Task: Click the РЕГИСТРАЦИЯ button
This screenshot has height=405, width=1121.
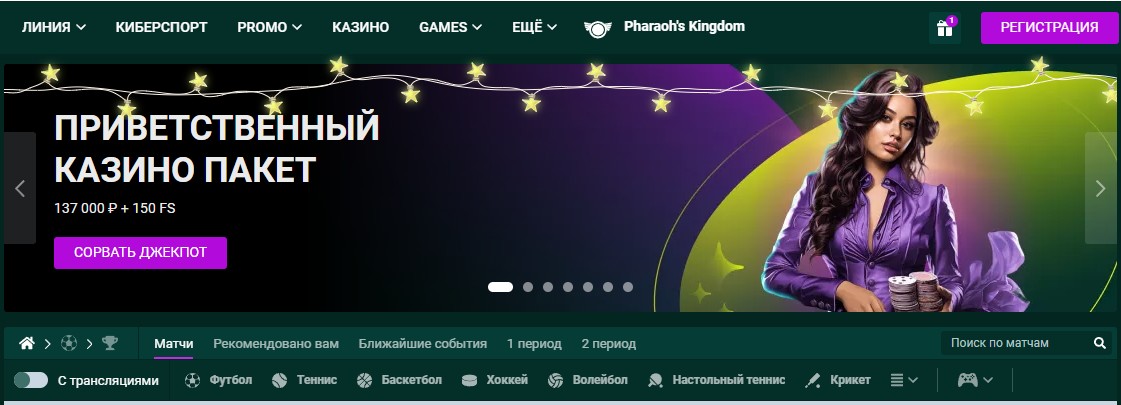Action: pos(1049,28)
